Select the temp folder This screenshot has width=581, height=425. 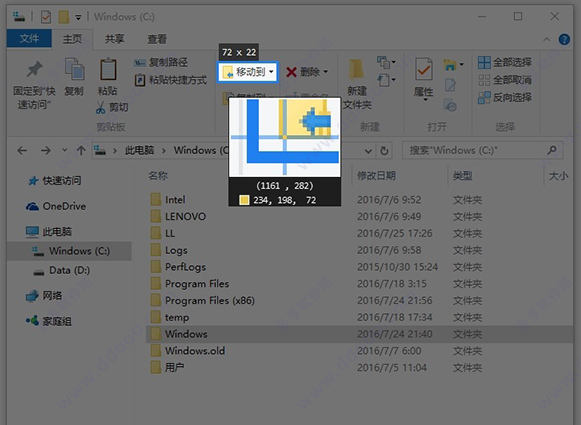pos(170,317)
